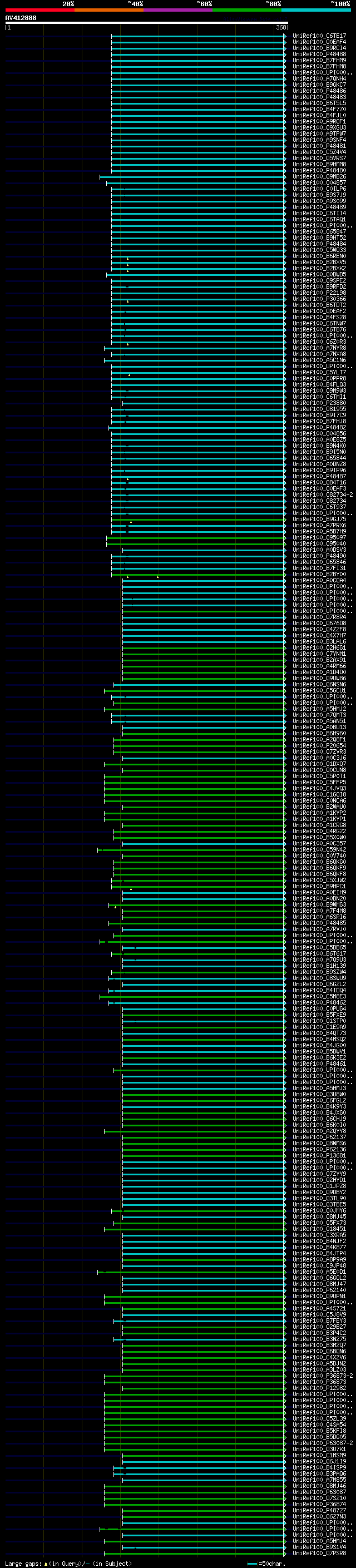Select the AV412888 query name
The height and width of the screenshot is (1568, 356).
pyautogui.click(x=21, y=18)
